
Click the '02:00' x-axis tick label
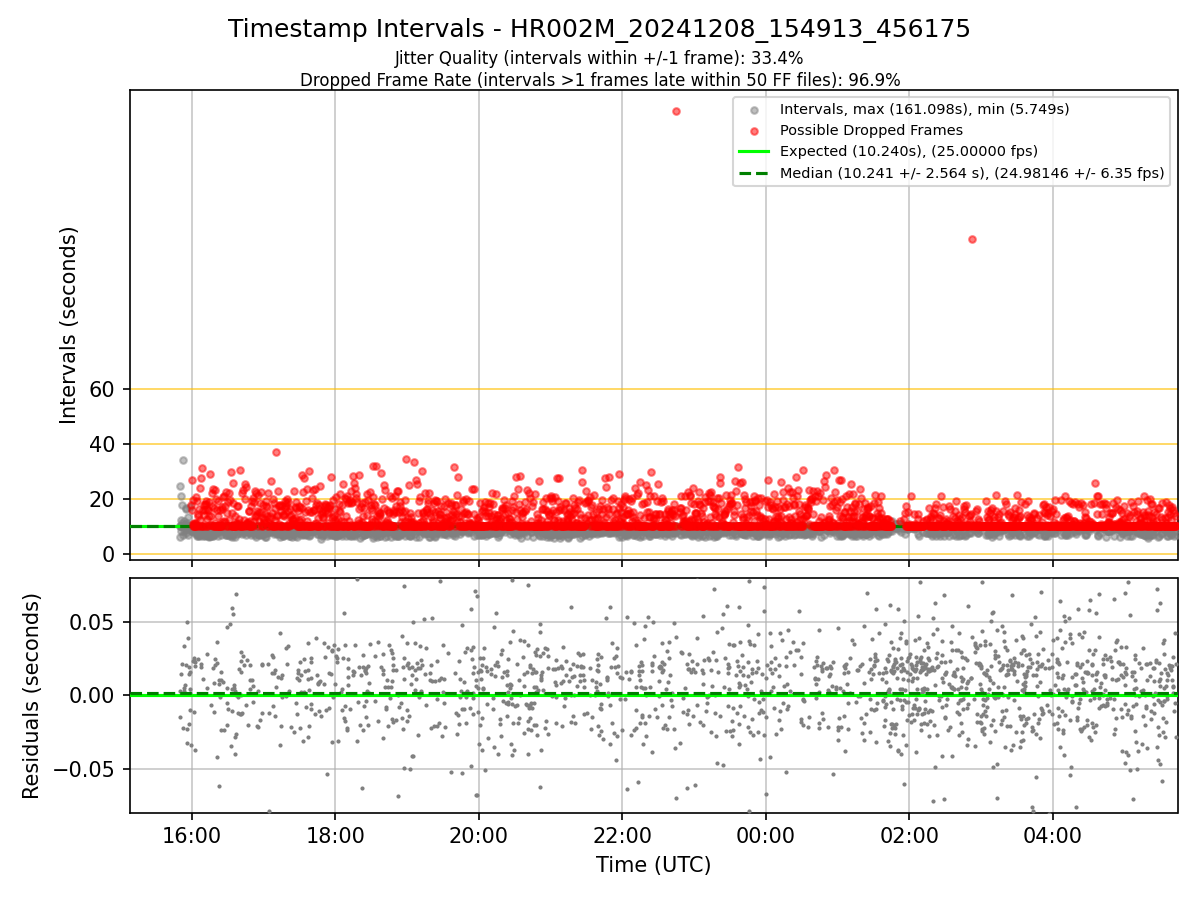[x=909, y=834]
